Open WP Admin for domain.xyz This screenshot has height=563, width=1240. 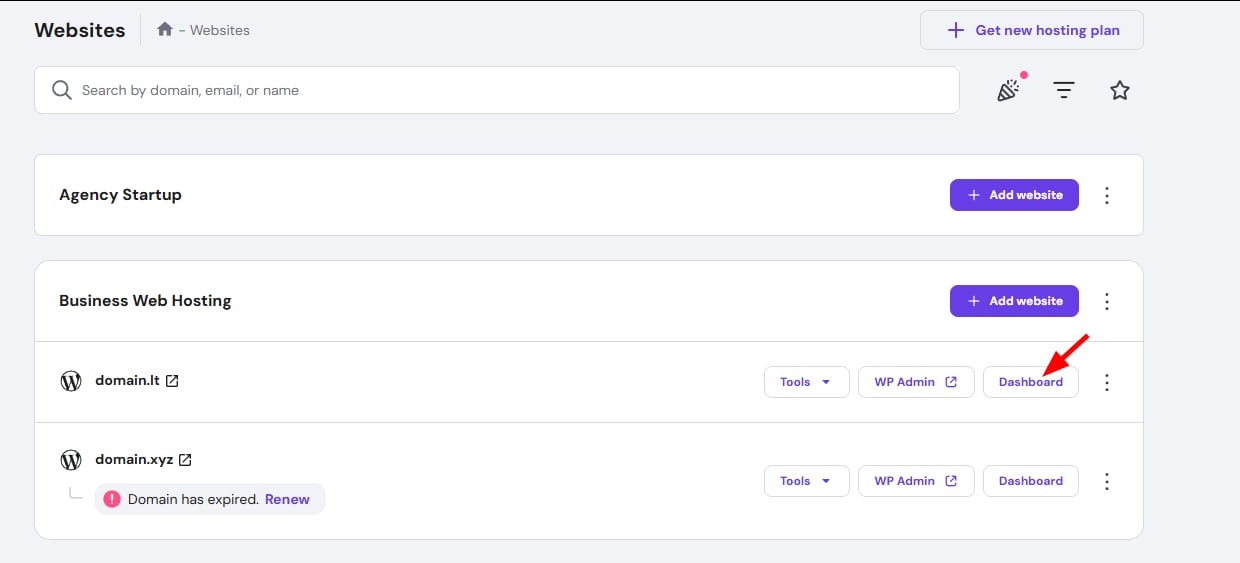915,481
